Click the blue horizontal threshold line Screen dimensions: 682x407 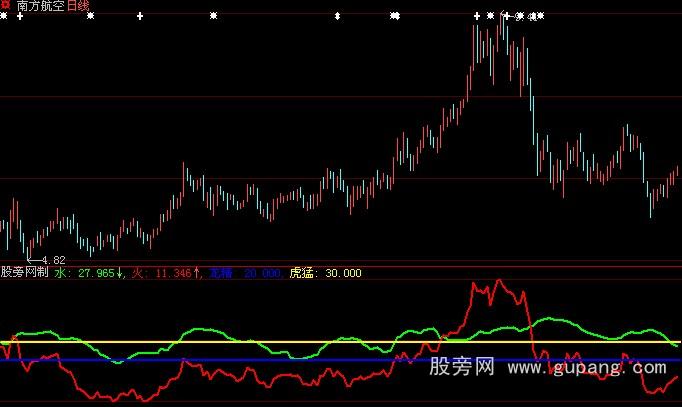point(300,360)
